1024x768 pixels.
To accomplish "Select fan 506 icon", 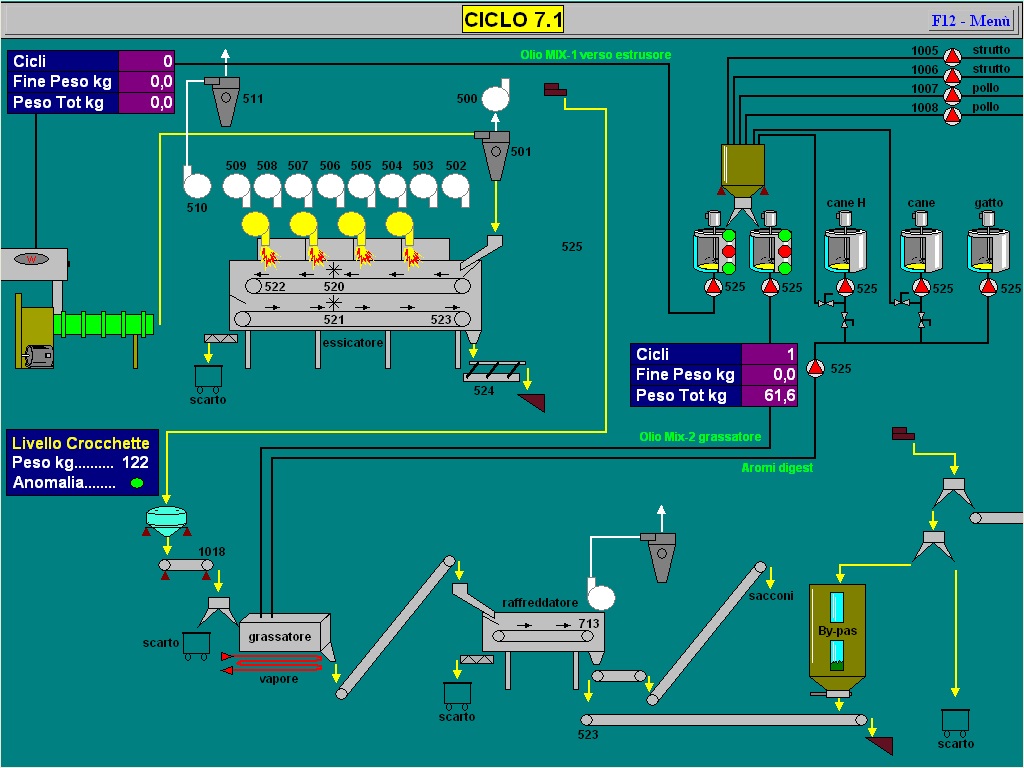I will [x=331, y=189].
